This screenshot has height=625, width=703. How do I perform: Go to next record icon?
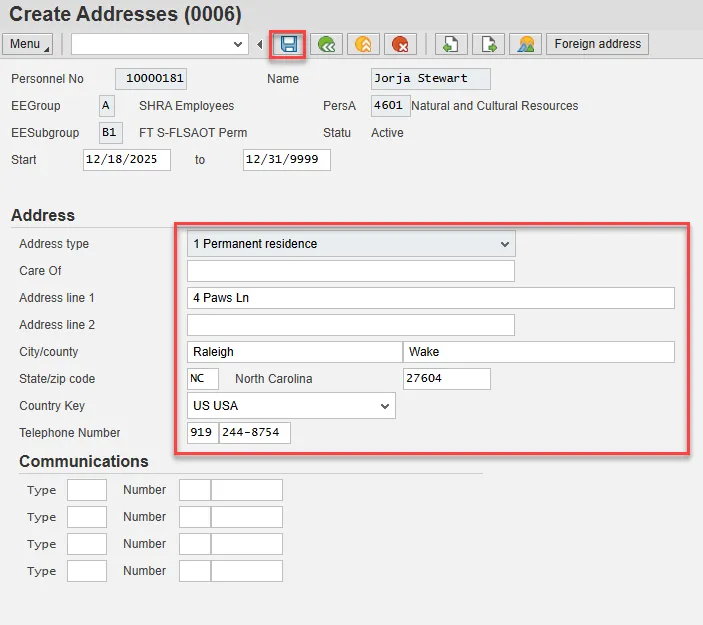[x=488, y=44]
